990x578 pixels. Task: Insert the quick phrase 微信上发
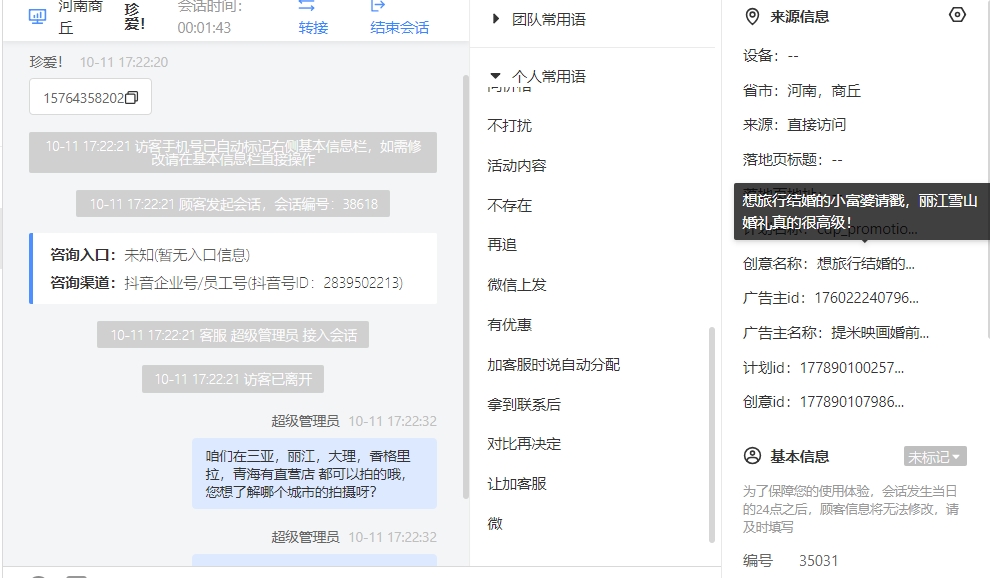516,285
